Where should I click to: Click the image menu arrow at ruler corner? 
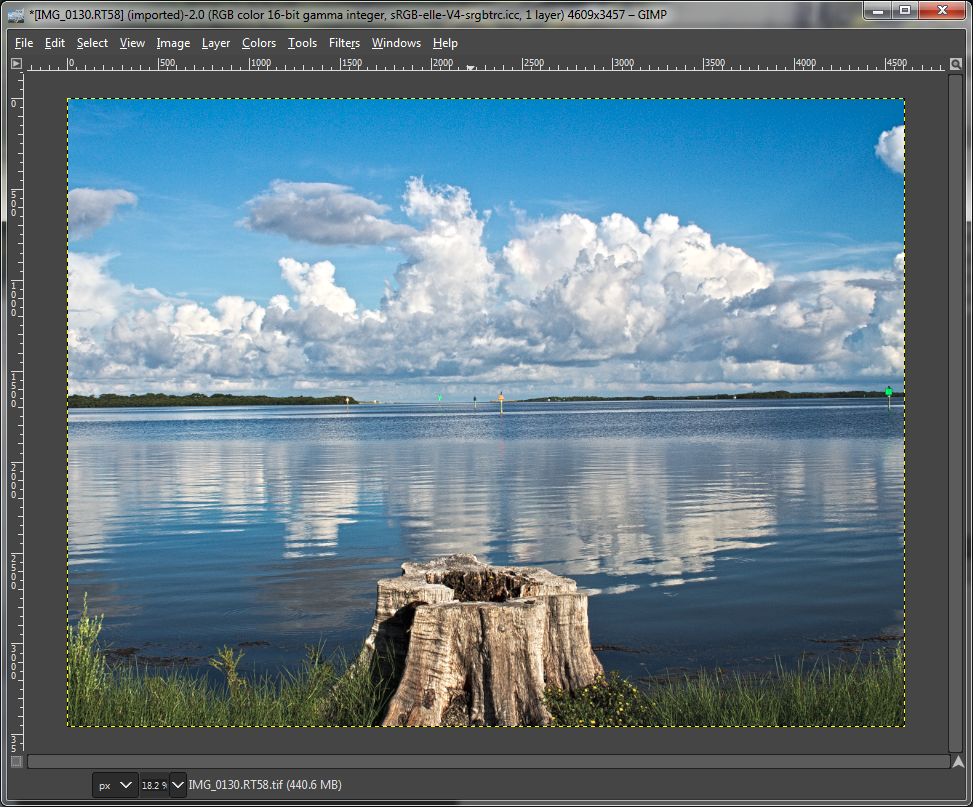click(x=16, y=63)
